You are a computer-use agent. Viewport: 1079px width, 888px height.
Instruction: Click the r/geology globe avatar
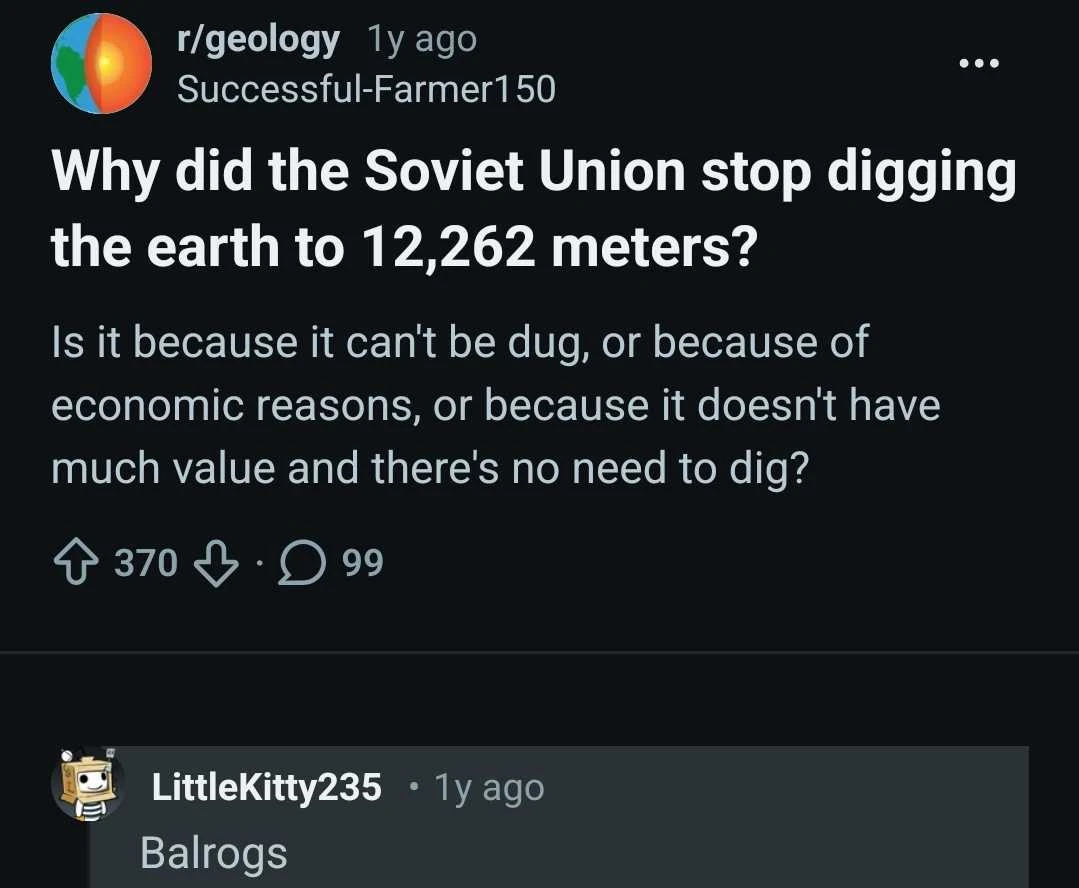tap(102, 63)
